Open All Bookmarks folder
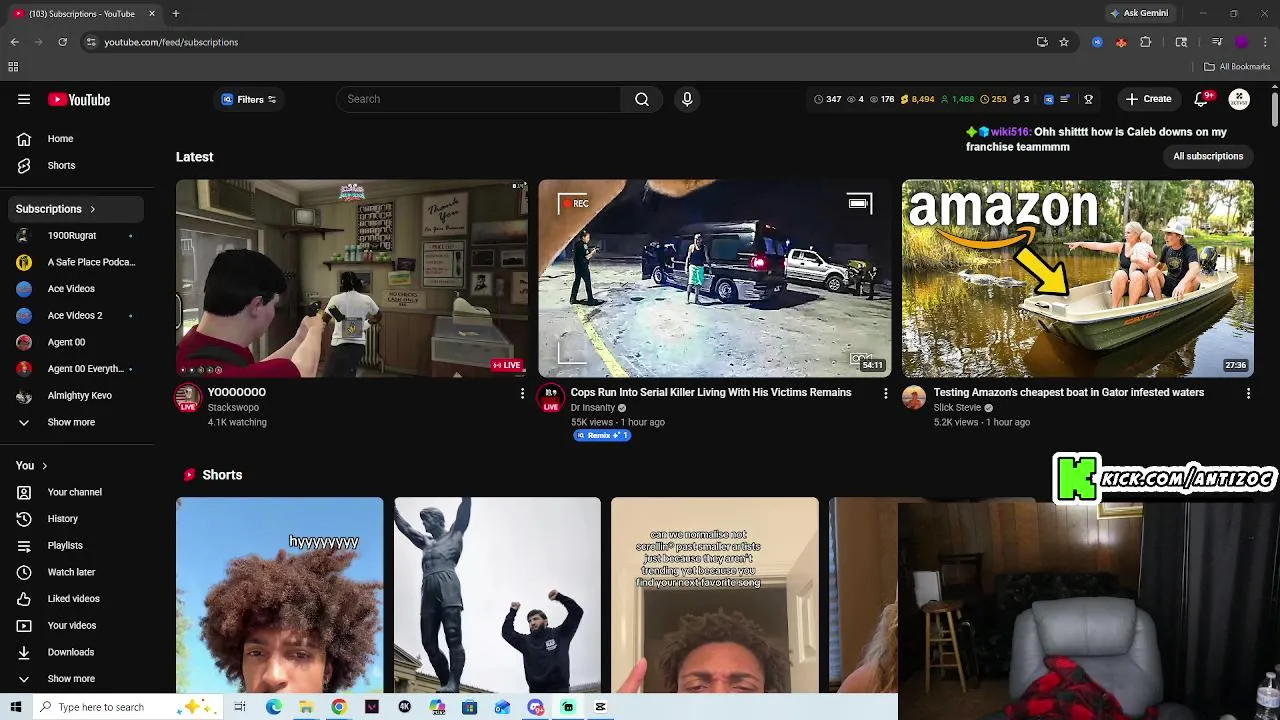 point(1237,67)
